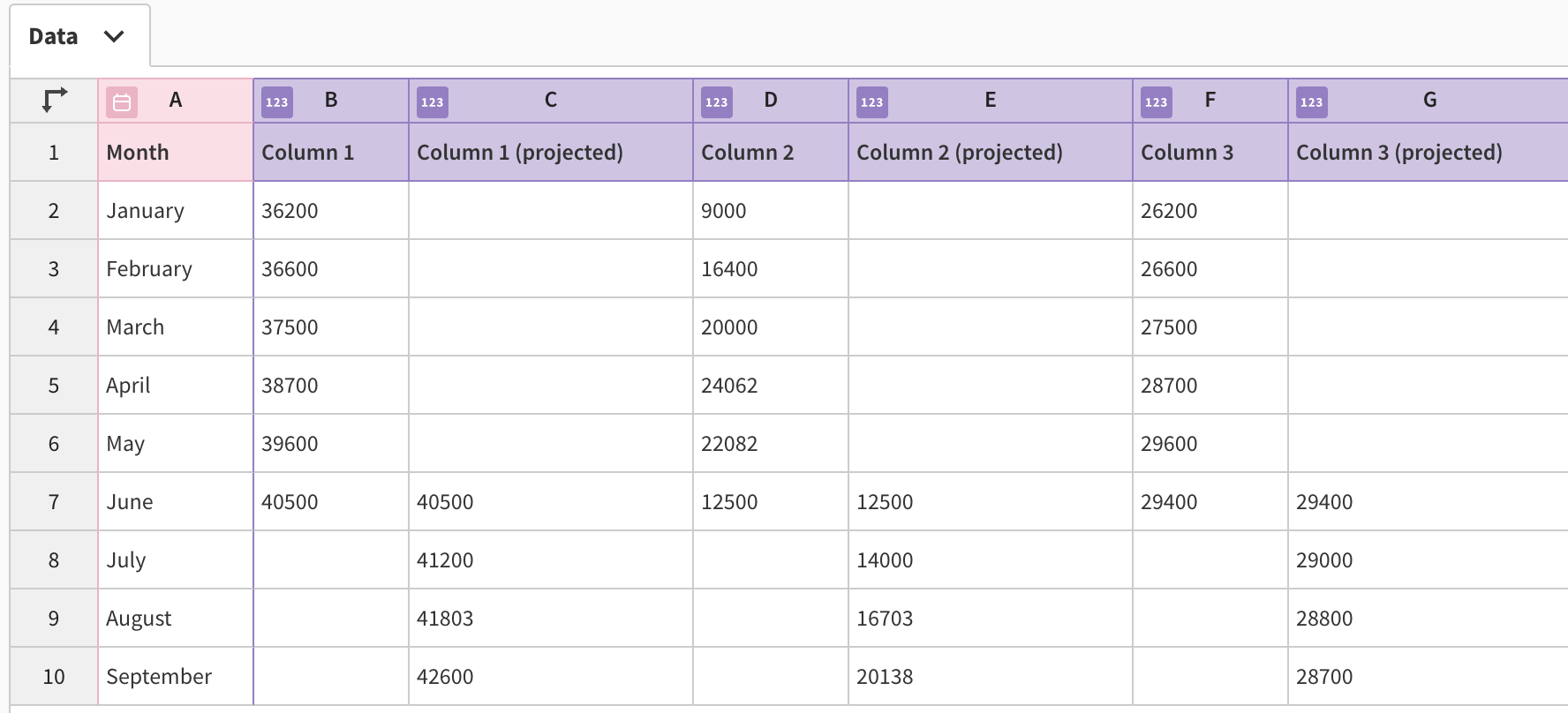Click the column letter E header

click(x=991, y=101)
